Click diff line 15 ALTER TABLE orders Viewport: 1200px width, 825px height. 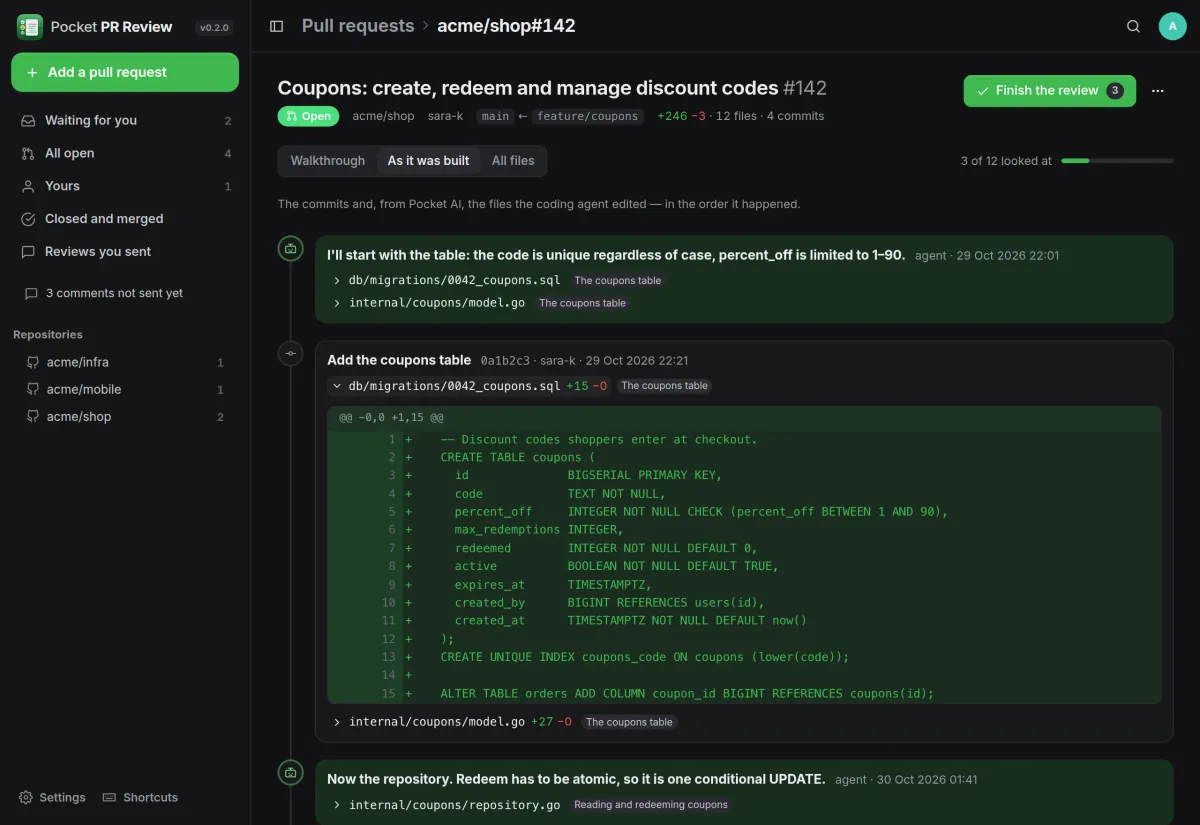(x=744, y=693)
